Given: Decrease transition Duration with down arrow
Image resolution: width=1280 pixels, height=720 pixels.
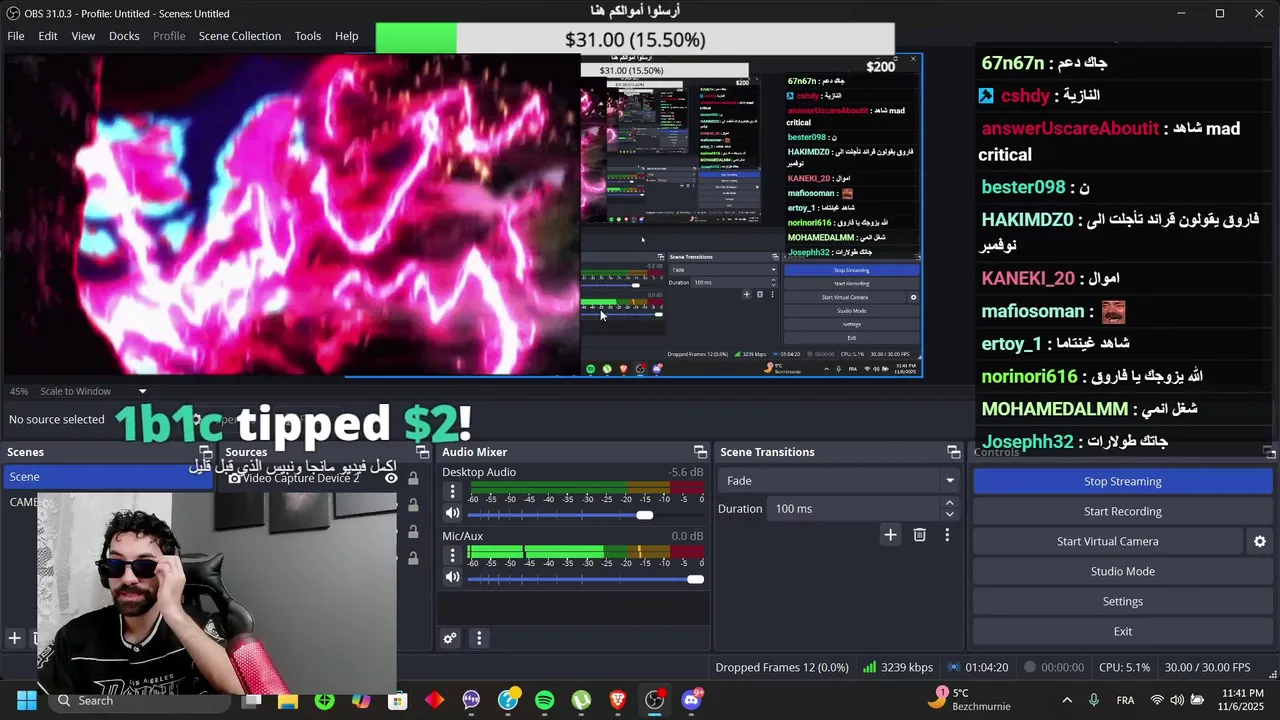Looking at the screenshot, I should click(950, 515).
